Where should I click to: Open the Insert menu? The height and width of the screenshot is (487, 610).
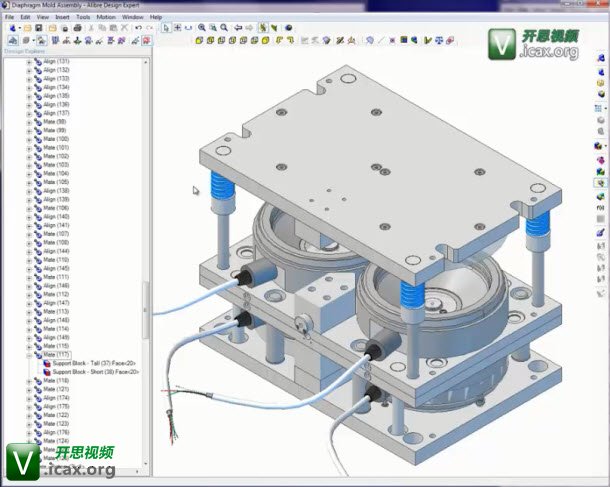[x=62, y=17]
